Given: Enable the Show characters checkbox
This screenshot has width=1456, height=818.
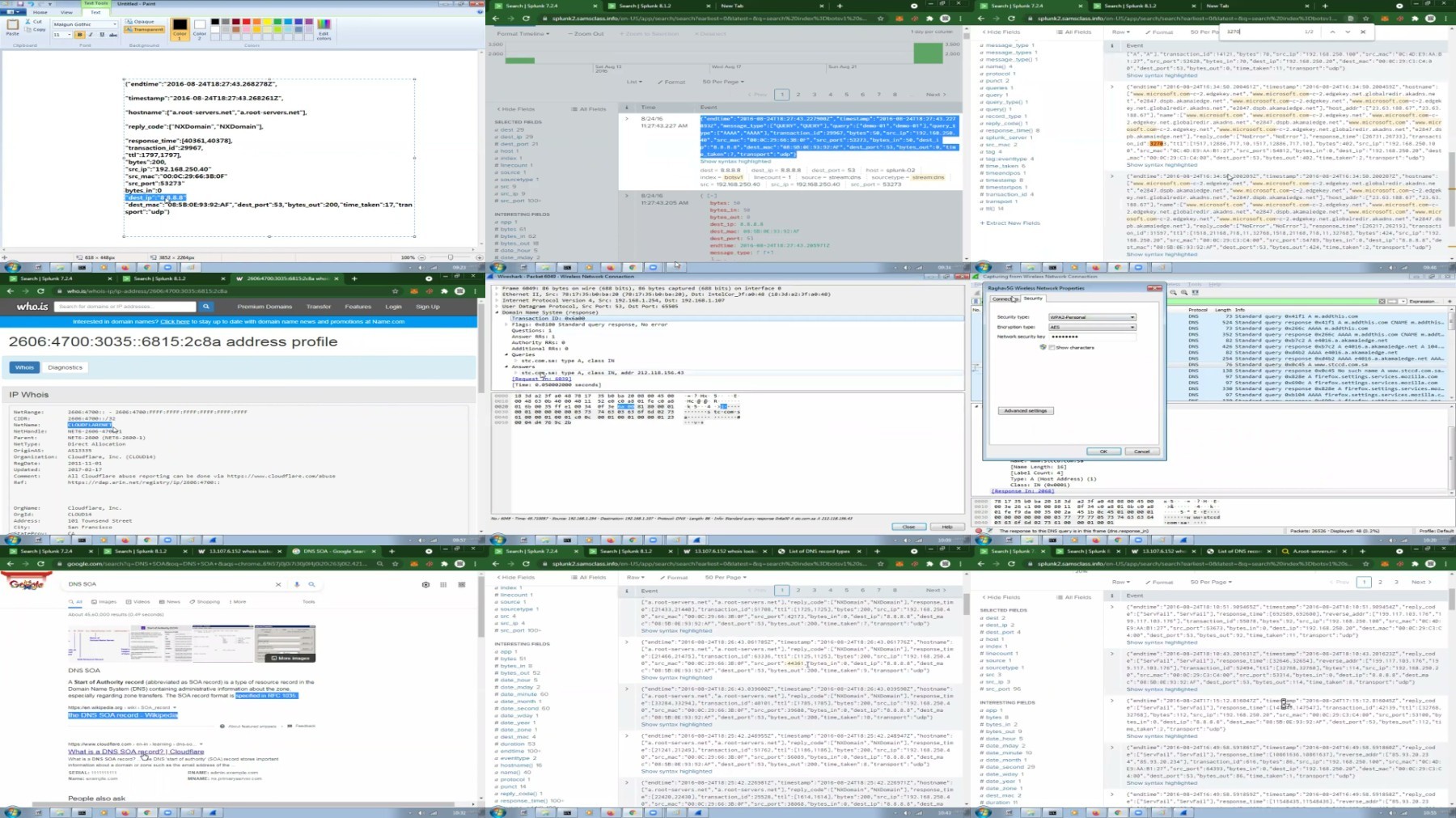Looking at the screenshot, I should click(x=1052, y=347).
